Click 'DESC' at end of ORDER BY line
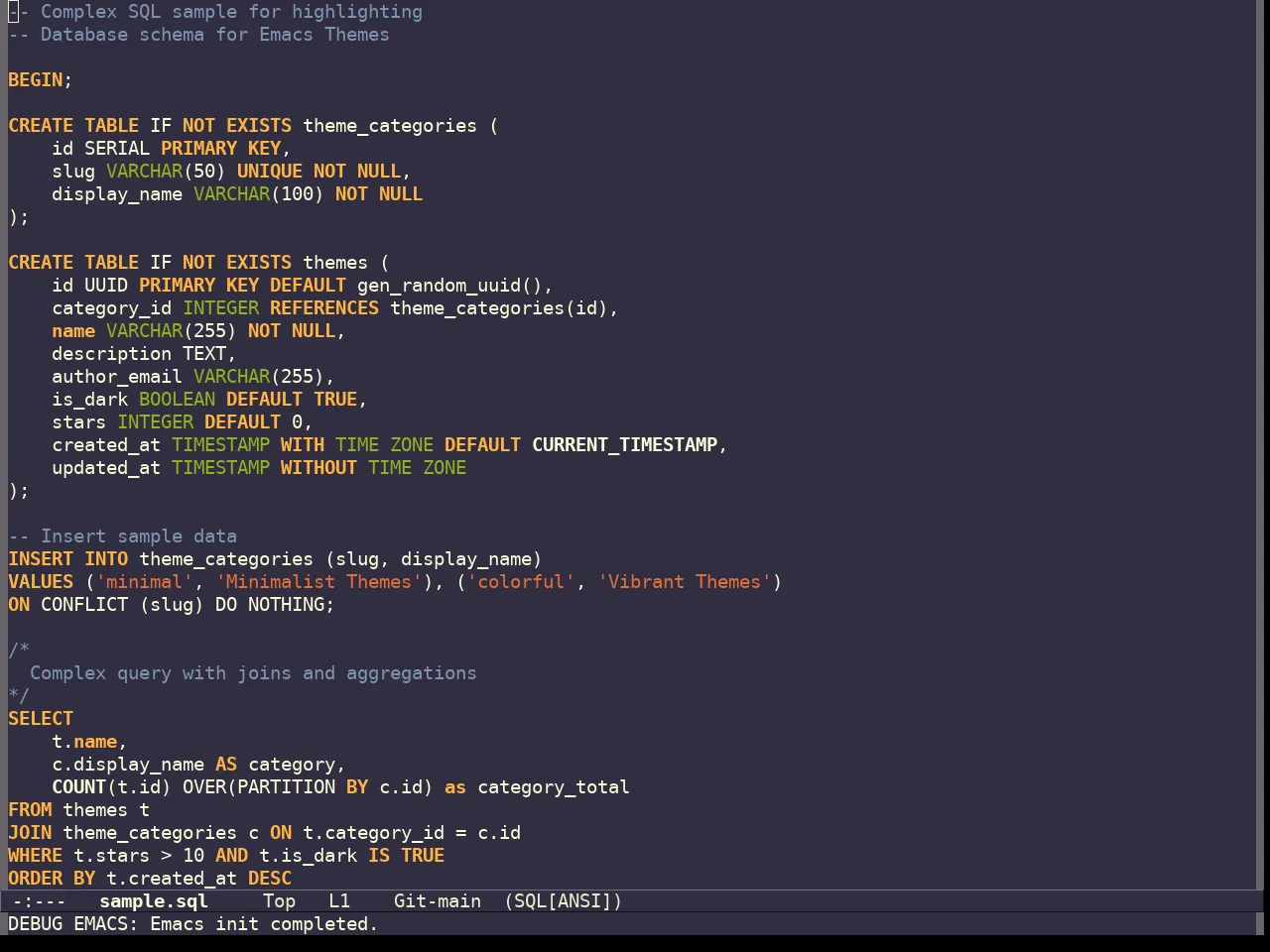1270x952 pixels. click(x=270, y=879)
